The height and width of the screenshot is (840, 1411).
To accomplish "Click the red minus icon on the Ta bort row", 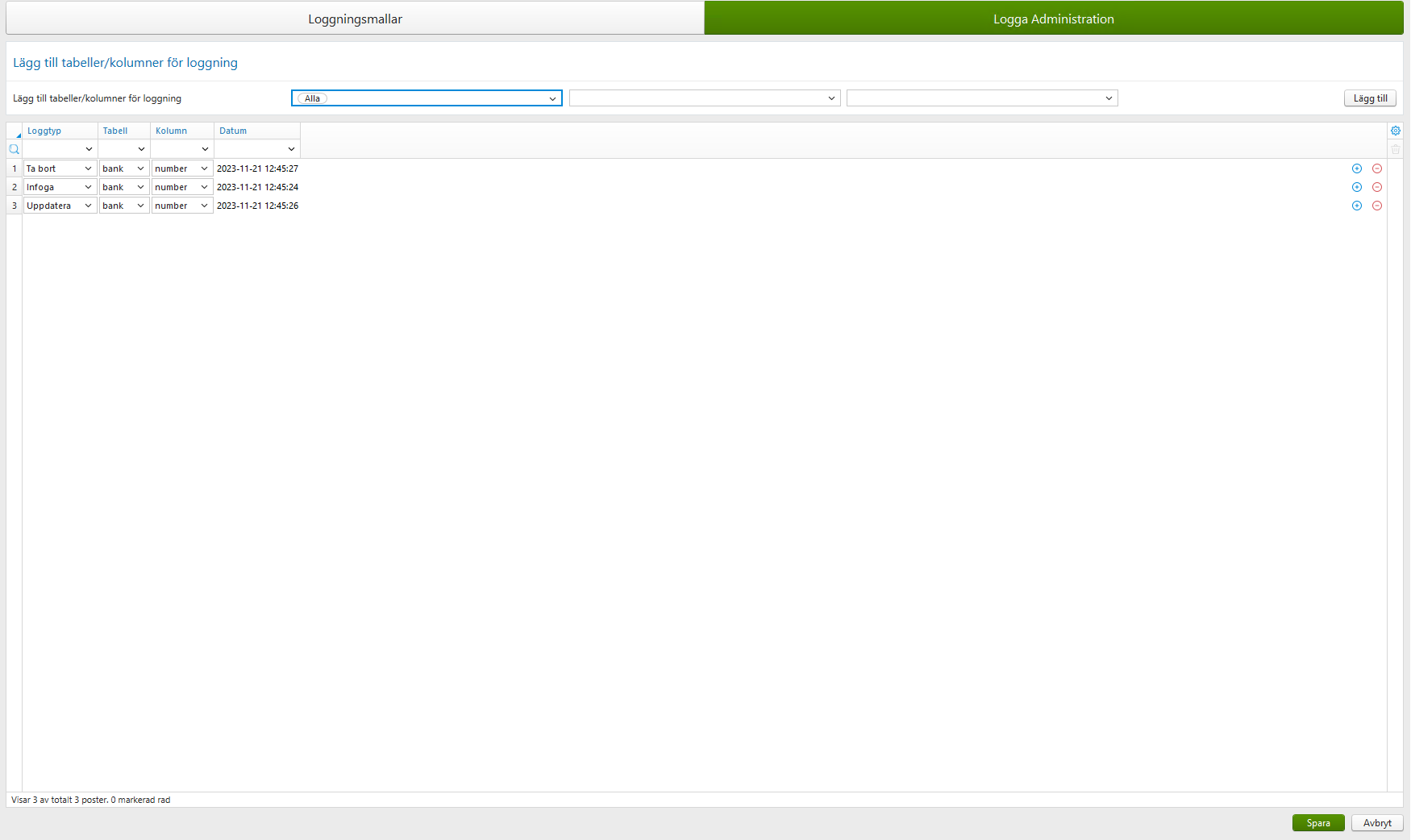I will 1377,168.
